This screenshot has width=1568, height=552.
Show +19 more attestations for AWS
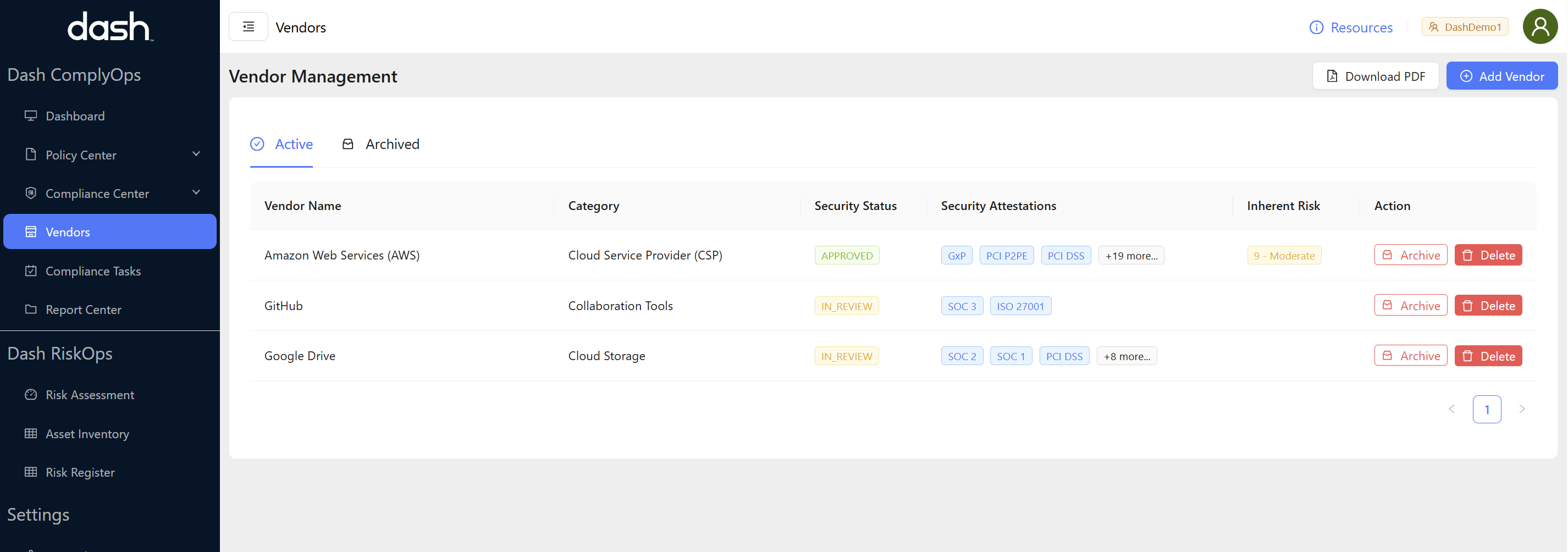coord(1131,256)
